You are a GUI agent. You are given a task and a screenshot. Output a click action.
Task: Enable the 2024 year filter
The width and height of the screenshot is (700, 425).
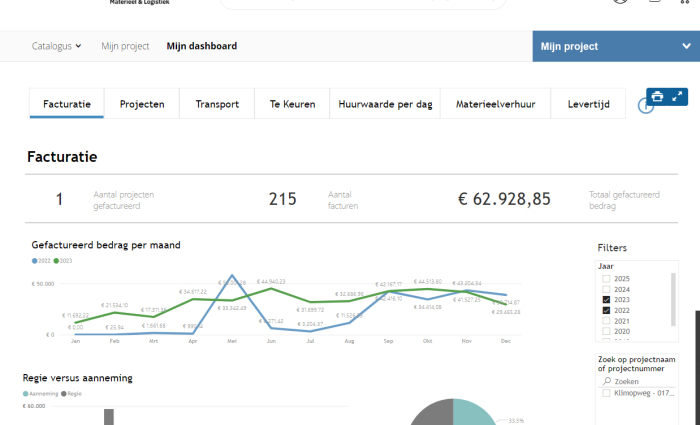point(606,289)
